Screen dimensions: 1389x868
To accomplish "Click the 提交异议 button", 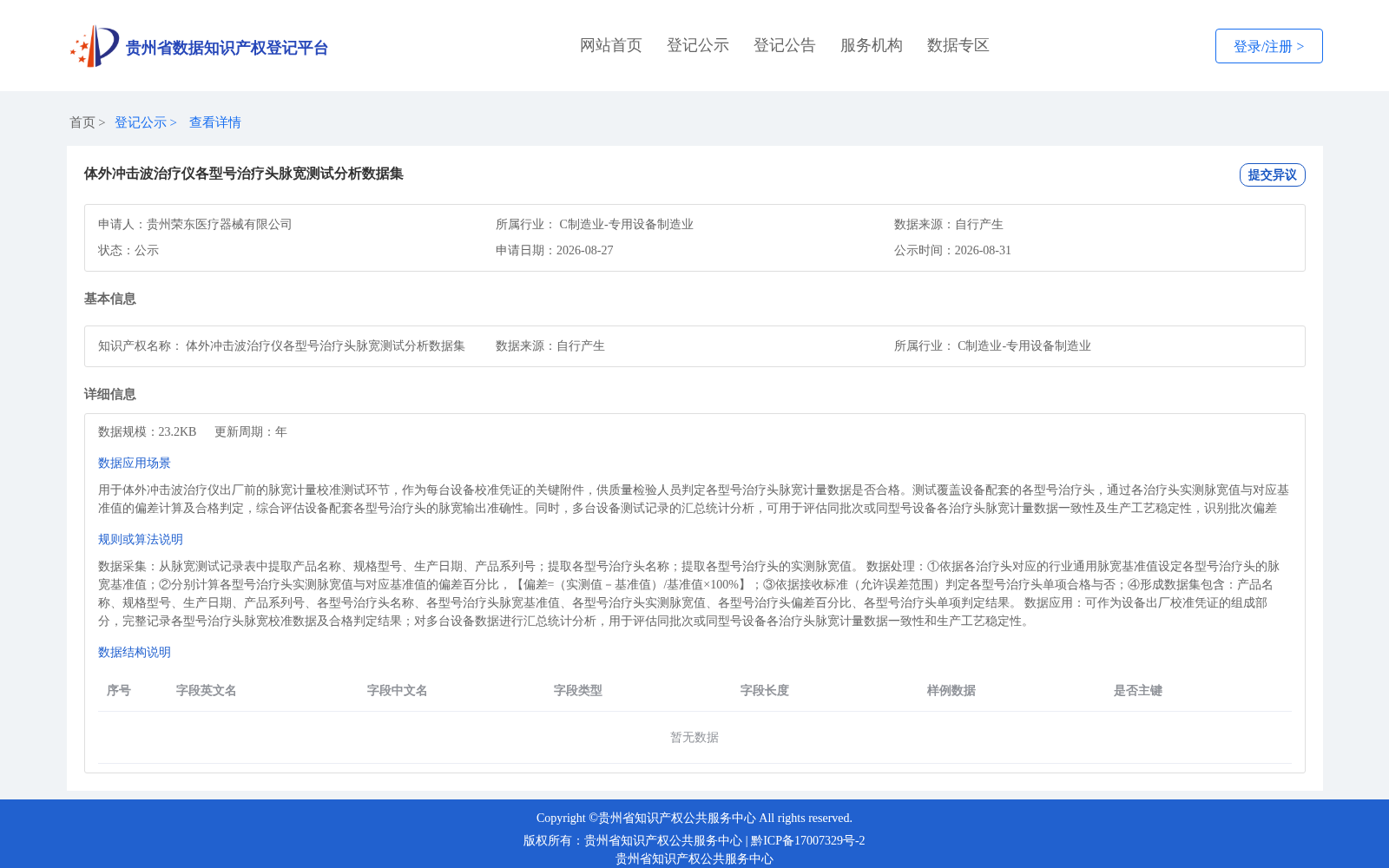I will coord(1273,174).
